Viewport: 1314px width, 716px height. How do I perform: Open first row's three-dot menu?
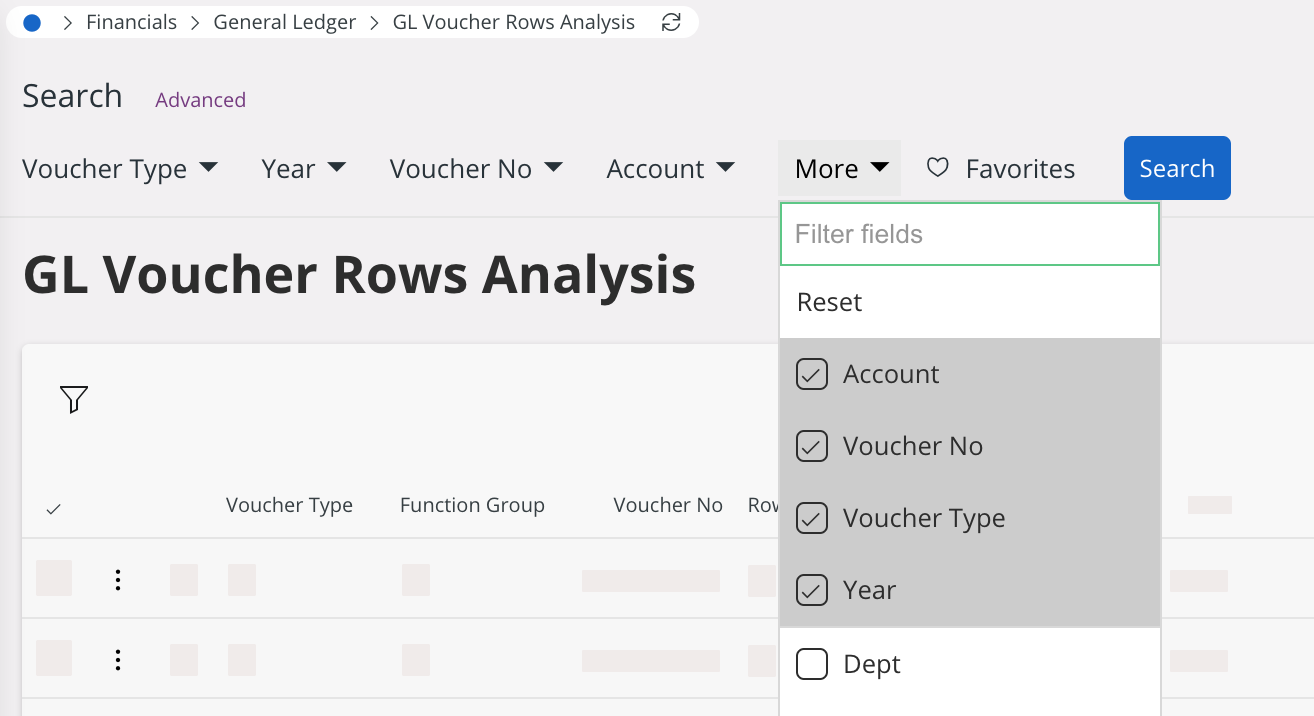tap(118, 580)
